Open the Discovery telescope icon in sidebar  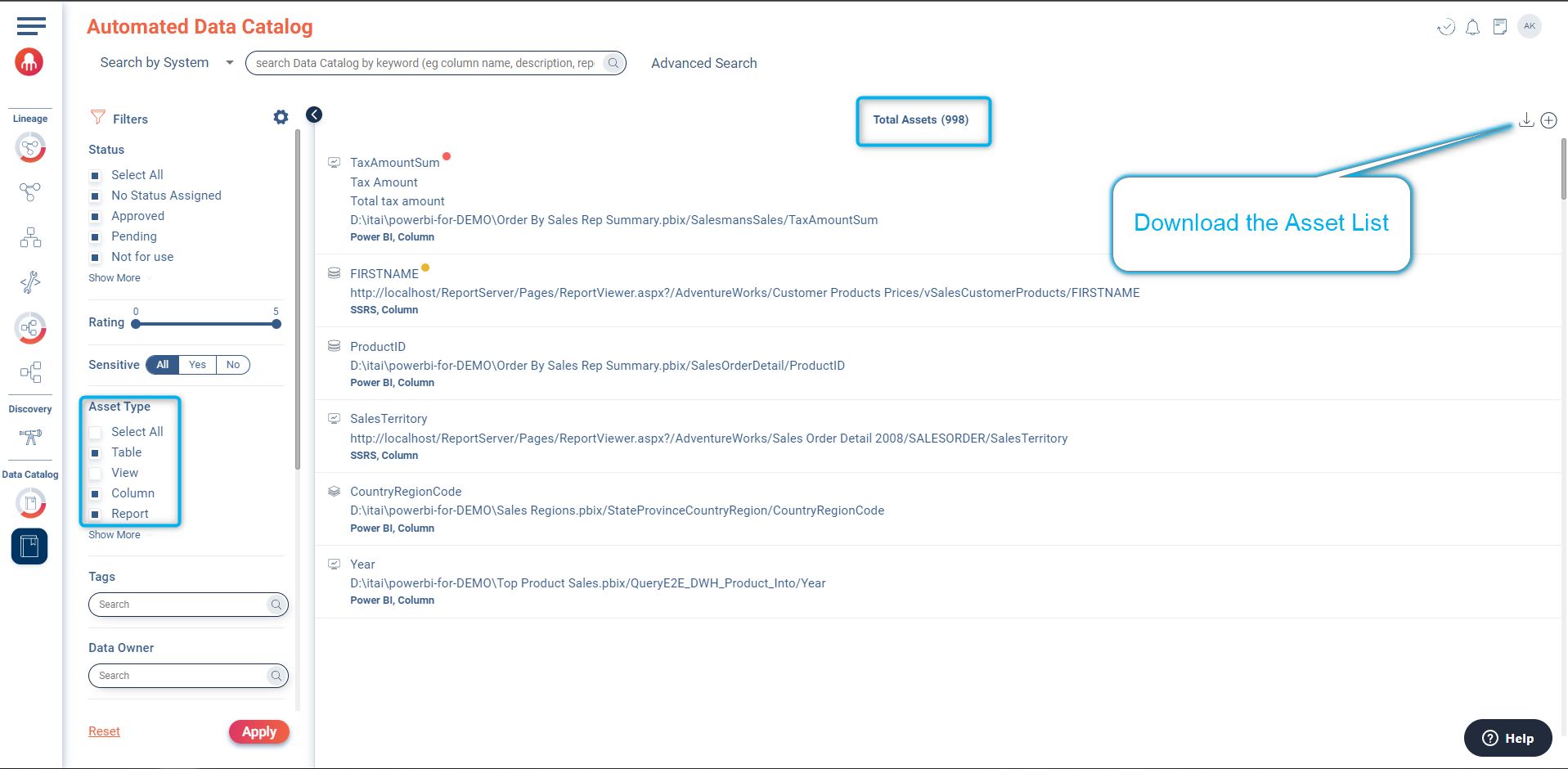click(x=30, y=437)
